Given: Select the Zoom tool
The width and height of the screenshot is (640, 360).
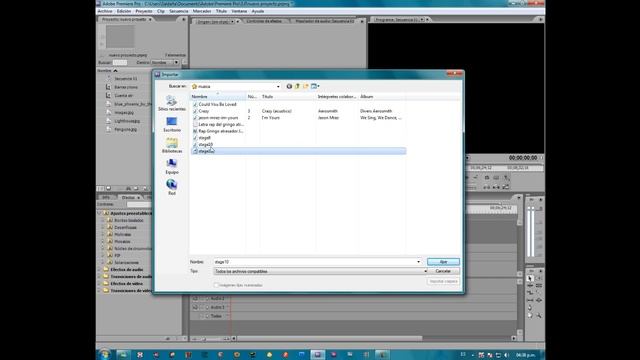Looking at the screenshot, I should 539,316.
